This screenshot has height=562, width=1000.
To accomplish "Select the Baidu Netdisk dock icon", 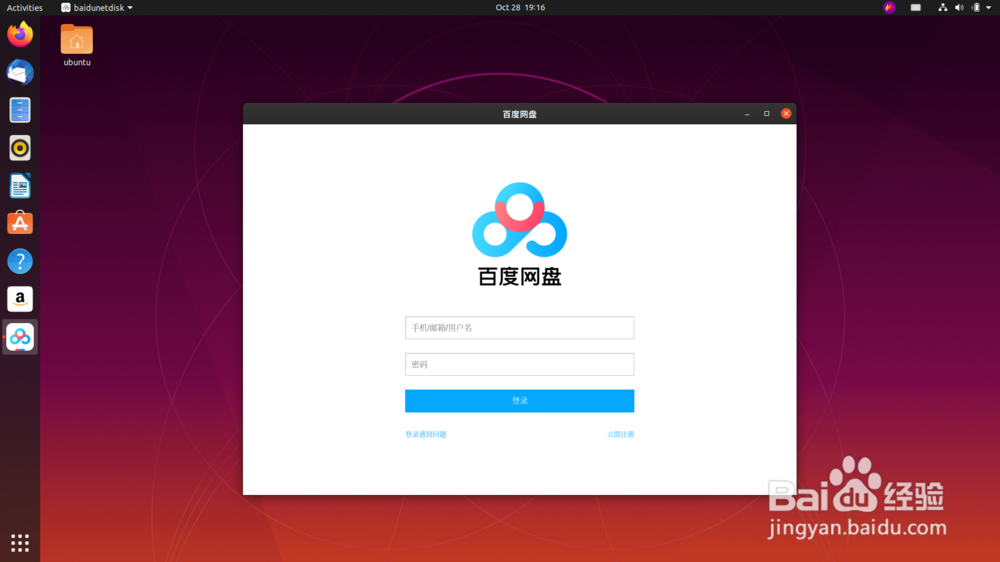I will point(20,337).
